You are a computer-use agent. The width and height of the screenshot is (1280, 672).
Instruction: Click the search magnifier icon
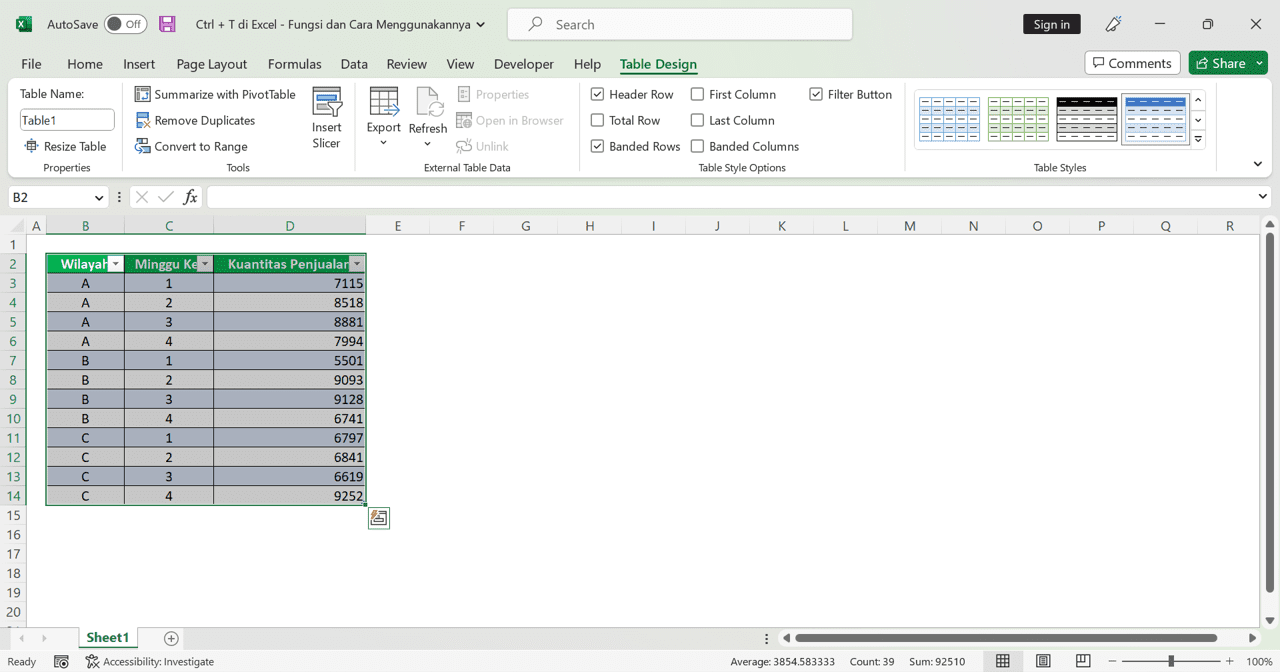[535, 24]
